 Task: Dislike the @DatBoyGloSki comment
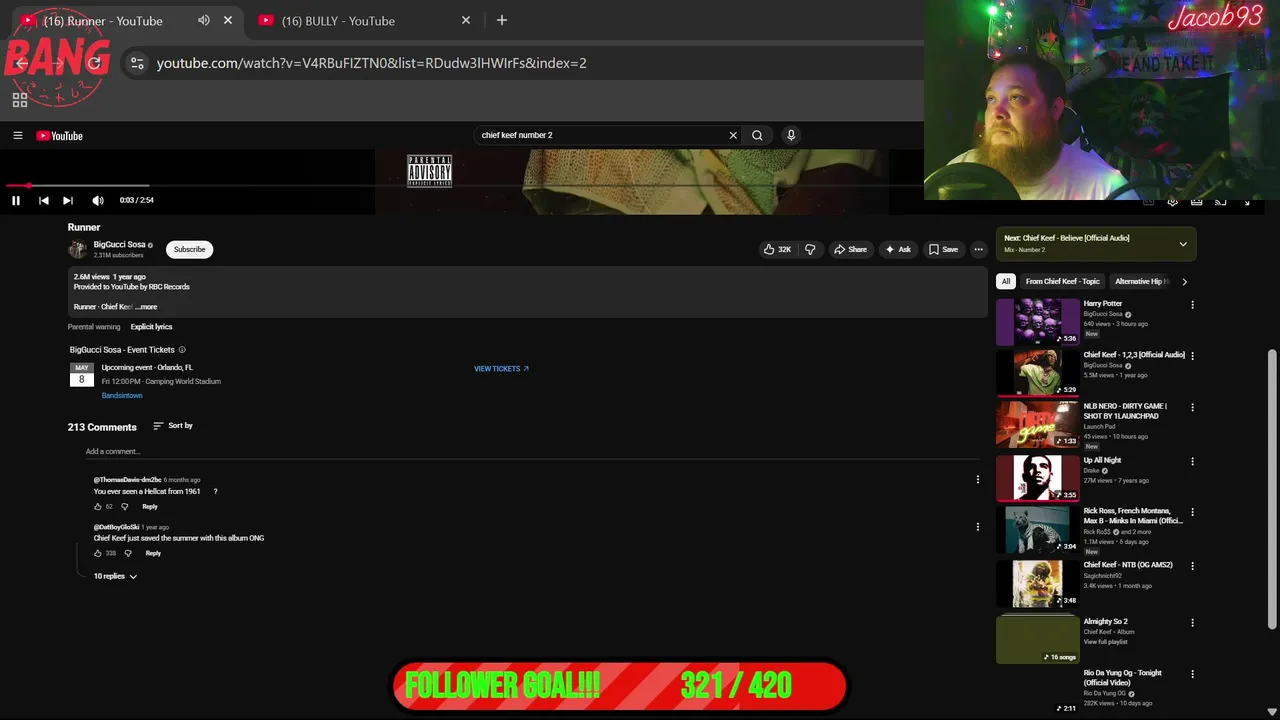127,553
